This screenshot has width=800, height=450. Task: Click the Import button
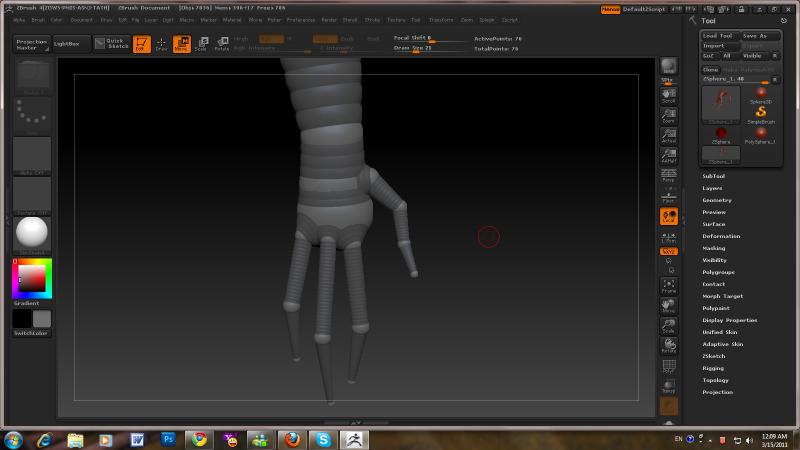pos(719,46)
